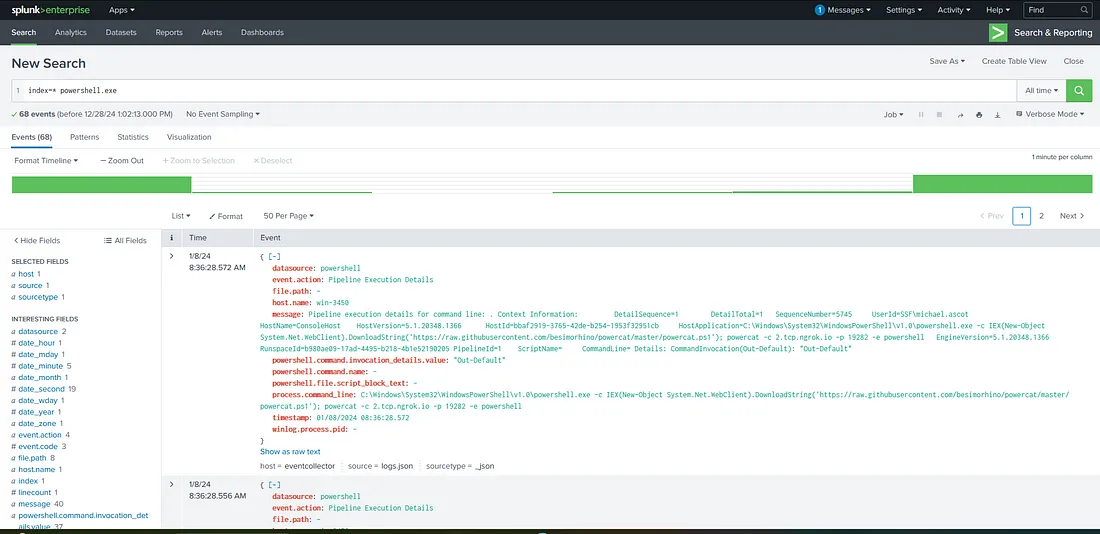Switch to the Analytics nav tab
Screen dimensions: 1100x534
click(71, 32)
